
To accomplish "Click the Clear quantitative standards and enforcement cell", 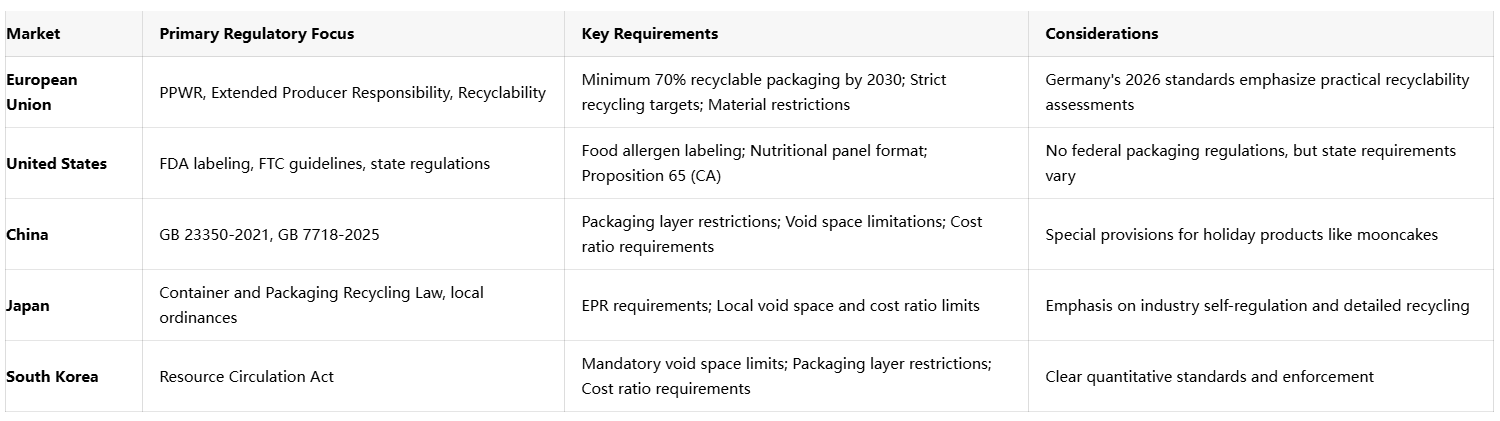I will click(1209, 377).
